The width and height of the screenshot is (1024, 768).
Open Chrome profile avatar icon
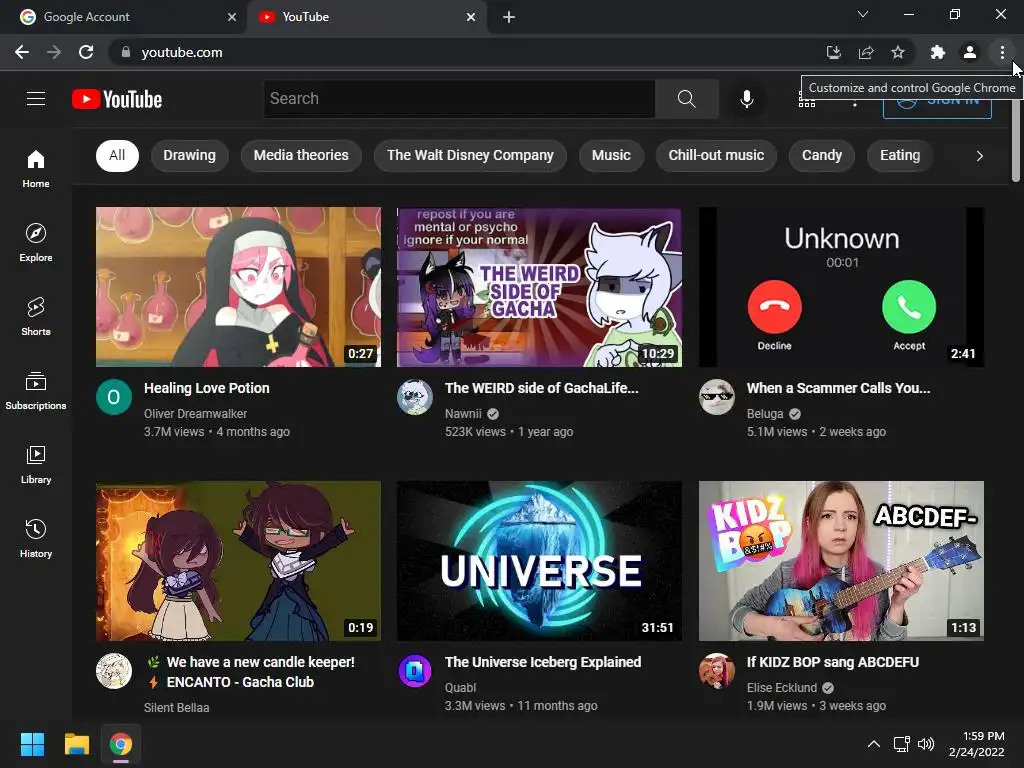click(x=970, y=52)
